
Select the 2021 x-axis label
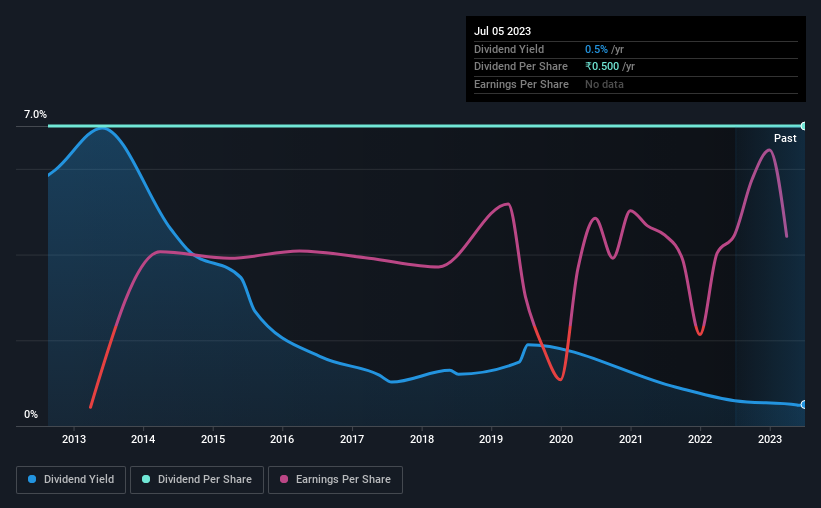(630, 439)
